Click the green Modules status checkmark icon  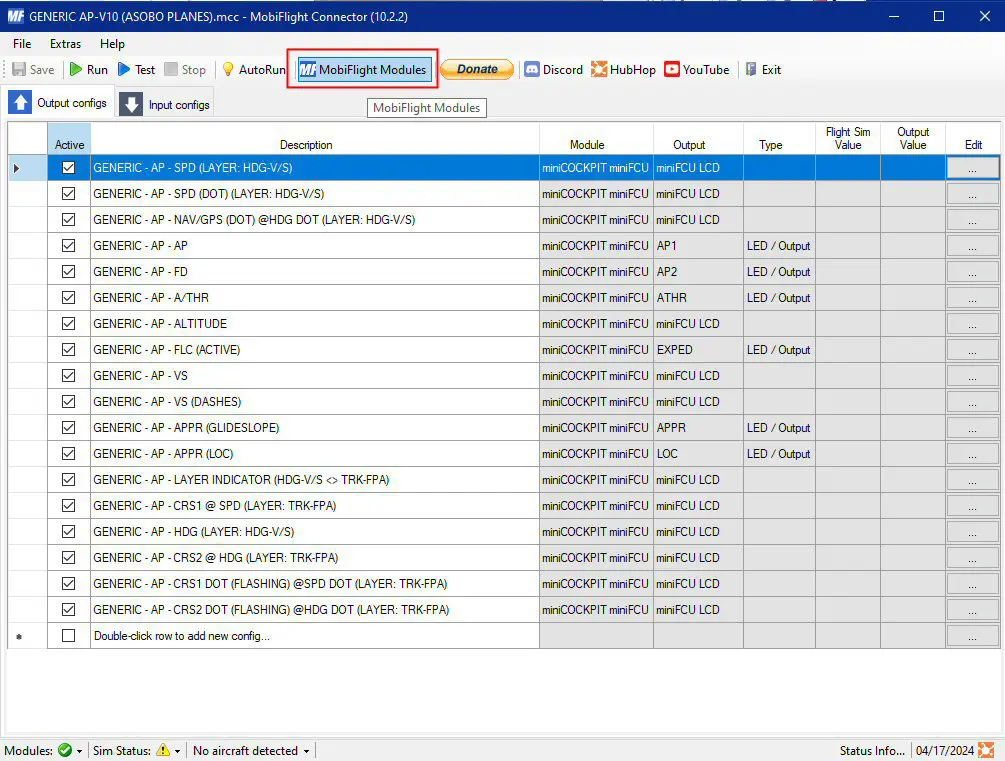(x=65, y=749)
